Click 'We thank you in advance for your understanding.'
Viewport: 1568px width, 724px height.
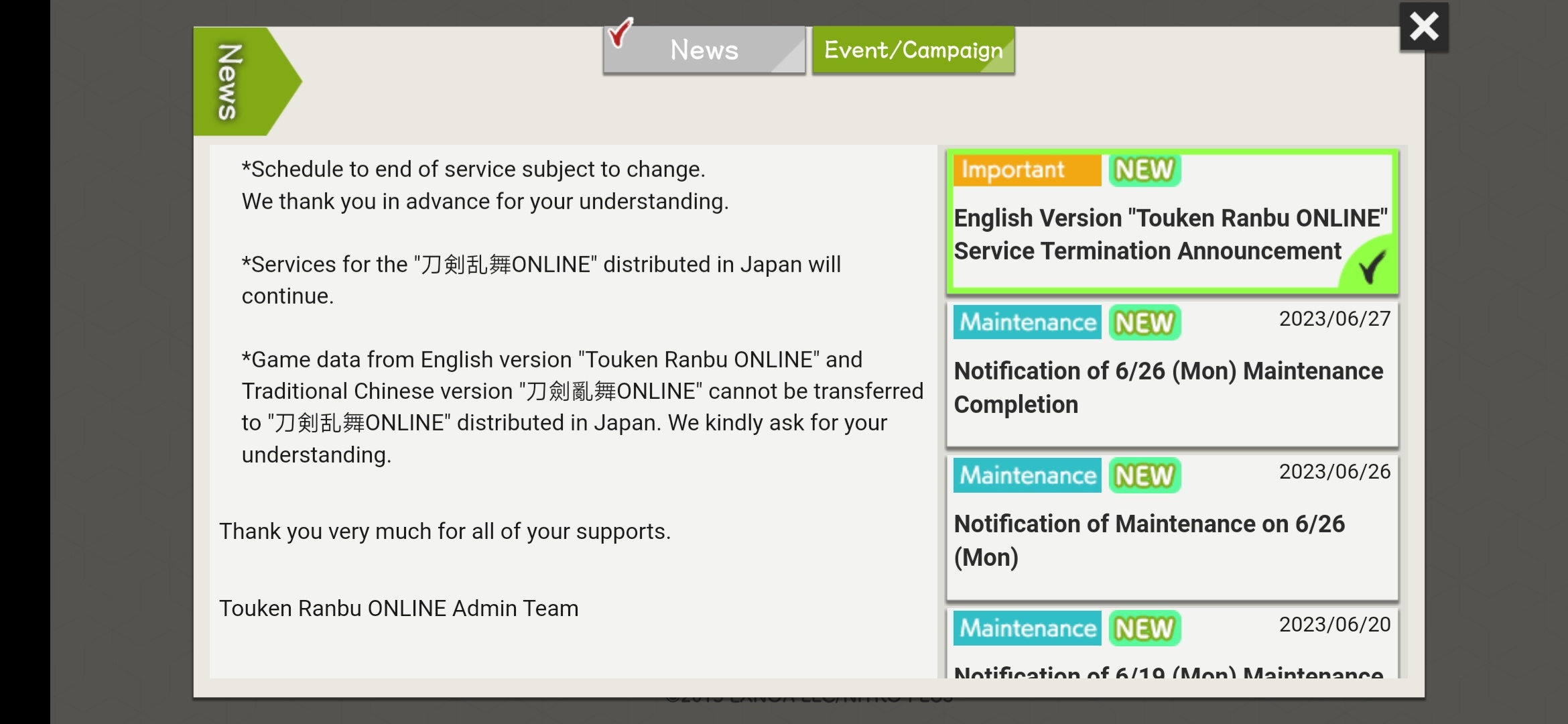pos(485,201)
